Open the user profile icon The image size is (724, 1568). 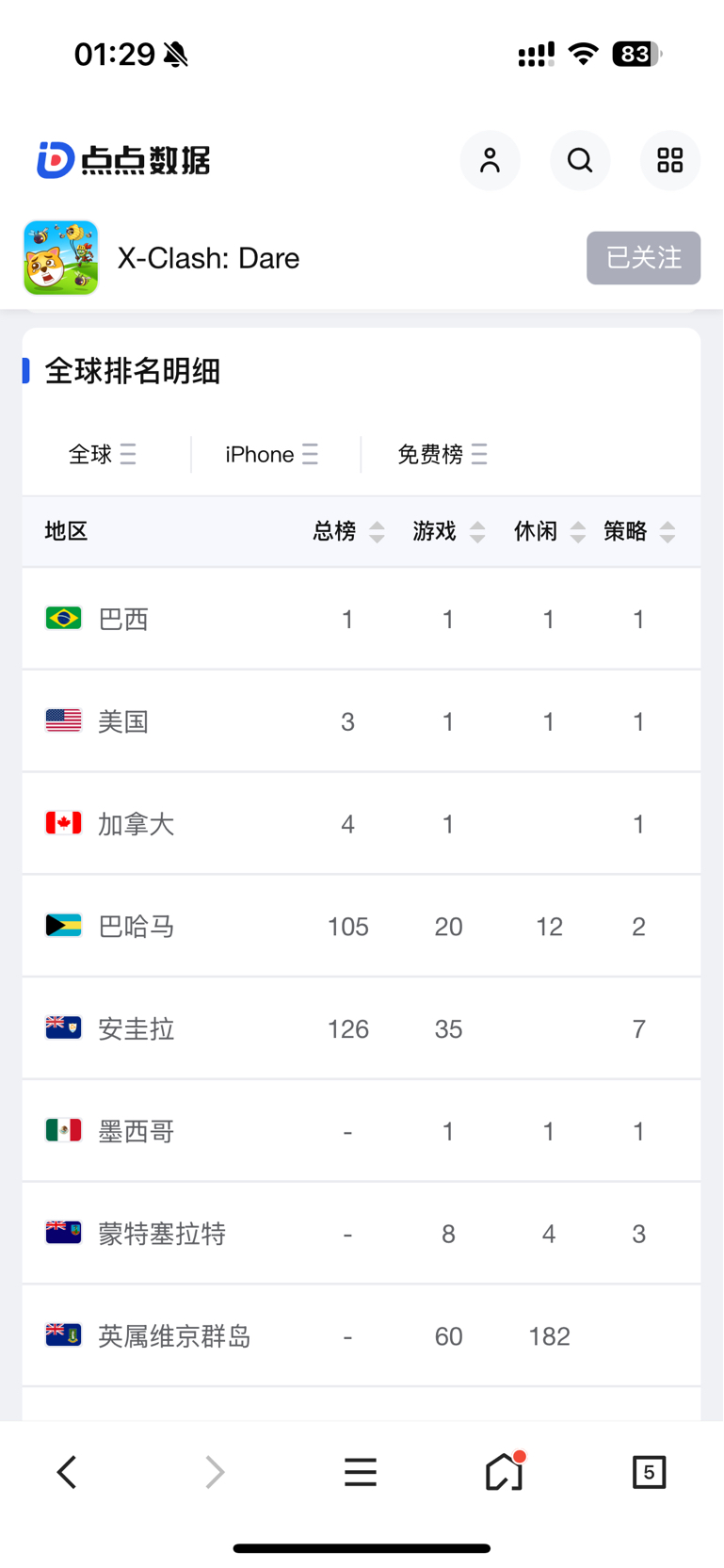pos(490,161)
